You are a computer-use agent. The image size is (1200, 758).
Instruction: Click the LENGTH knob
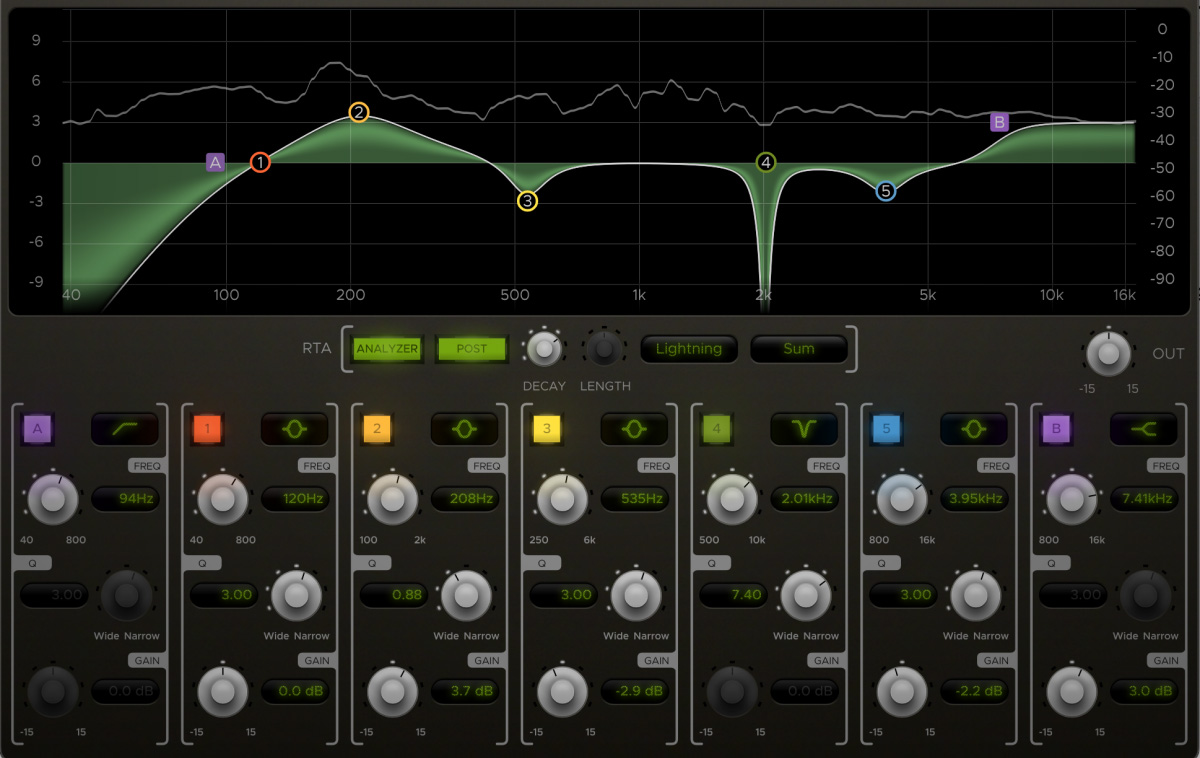604,349
